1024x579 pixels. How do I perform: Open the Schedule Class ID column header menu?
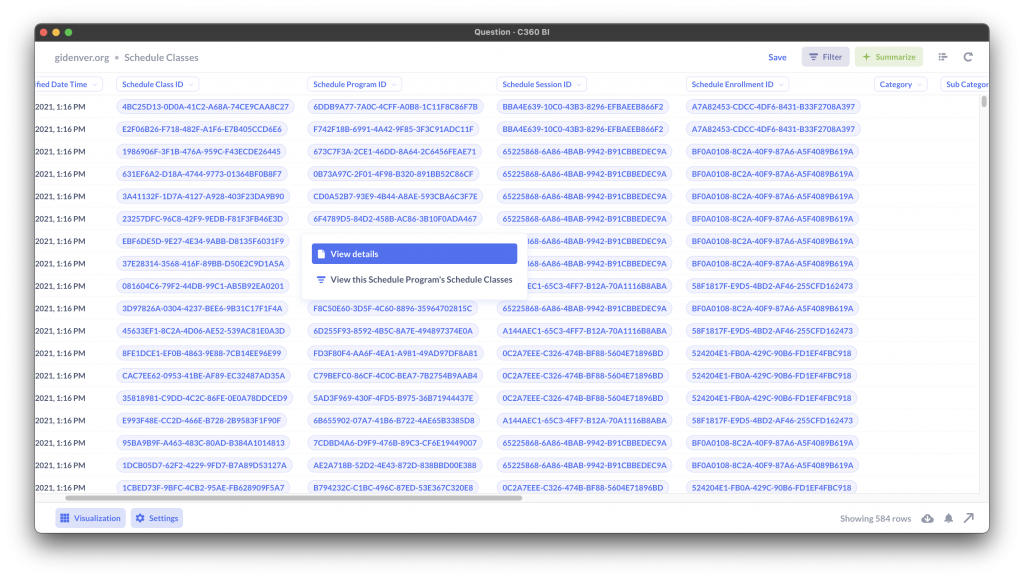157,84
